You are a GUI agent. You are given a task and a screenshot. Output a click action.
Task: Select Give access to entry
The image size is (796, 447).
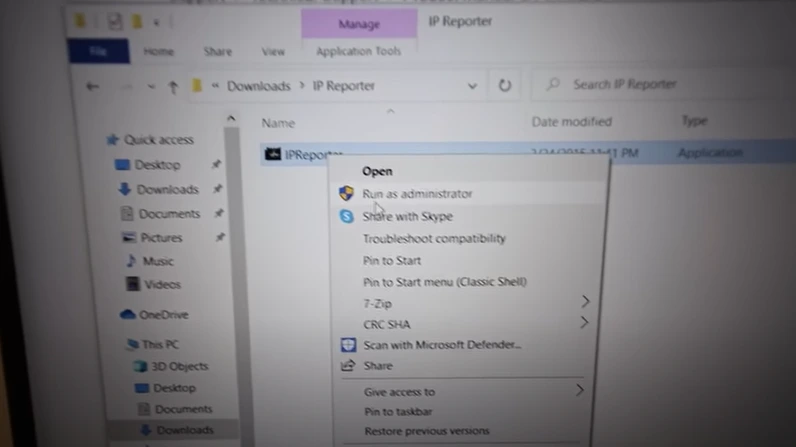tap(399, 392)
